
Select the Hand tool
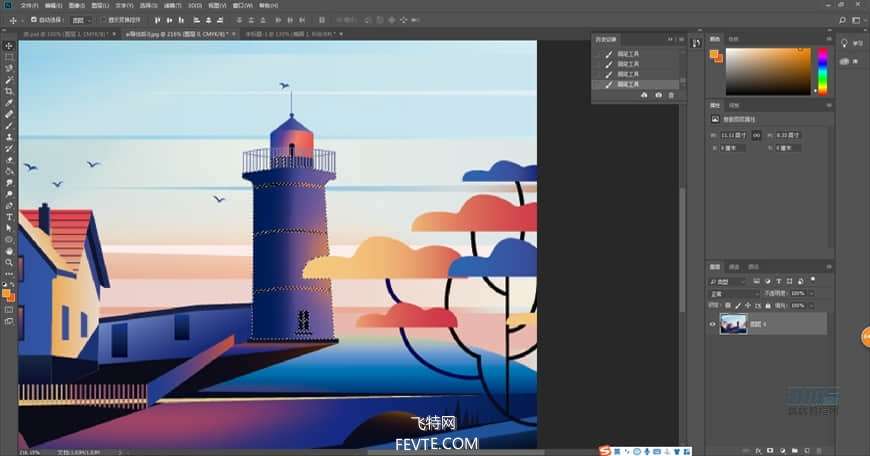tap(9, 251)
